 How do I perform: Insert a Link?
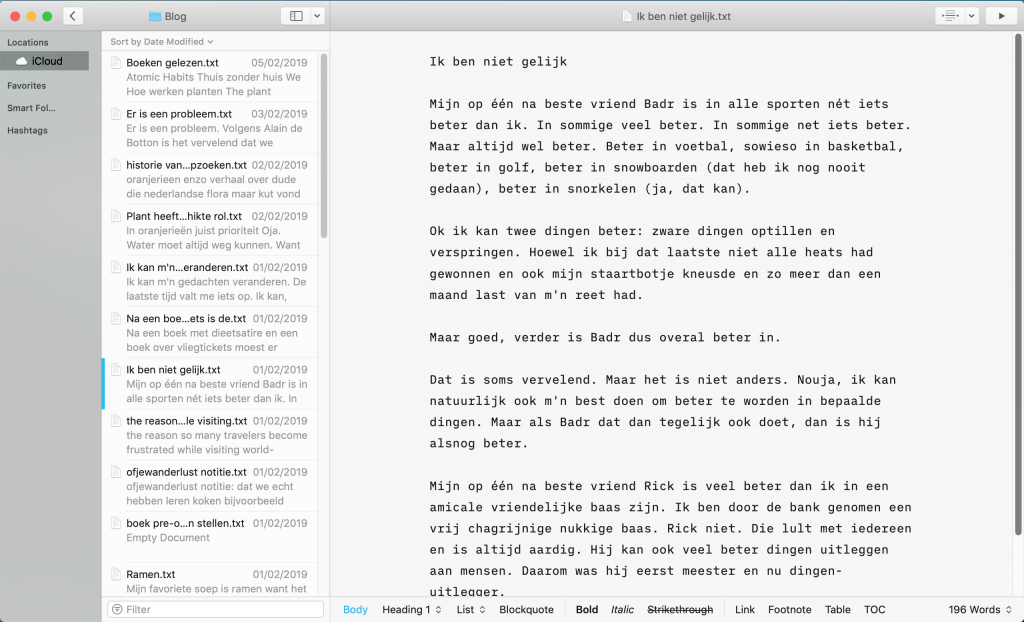click(744, 609)
